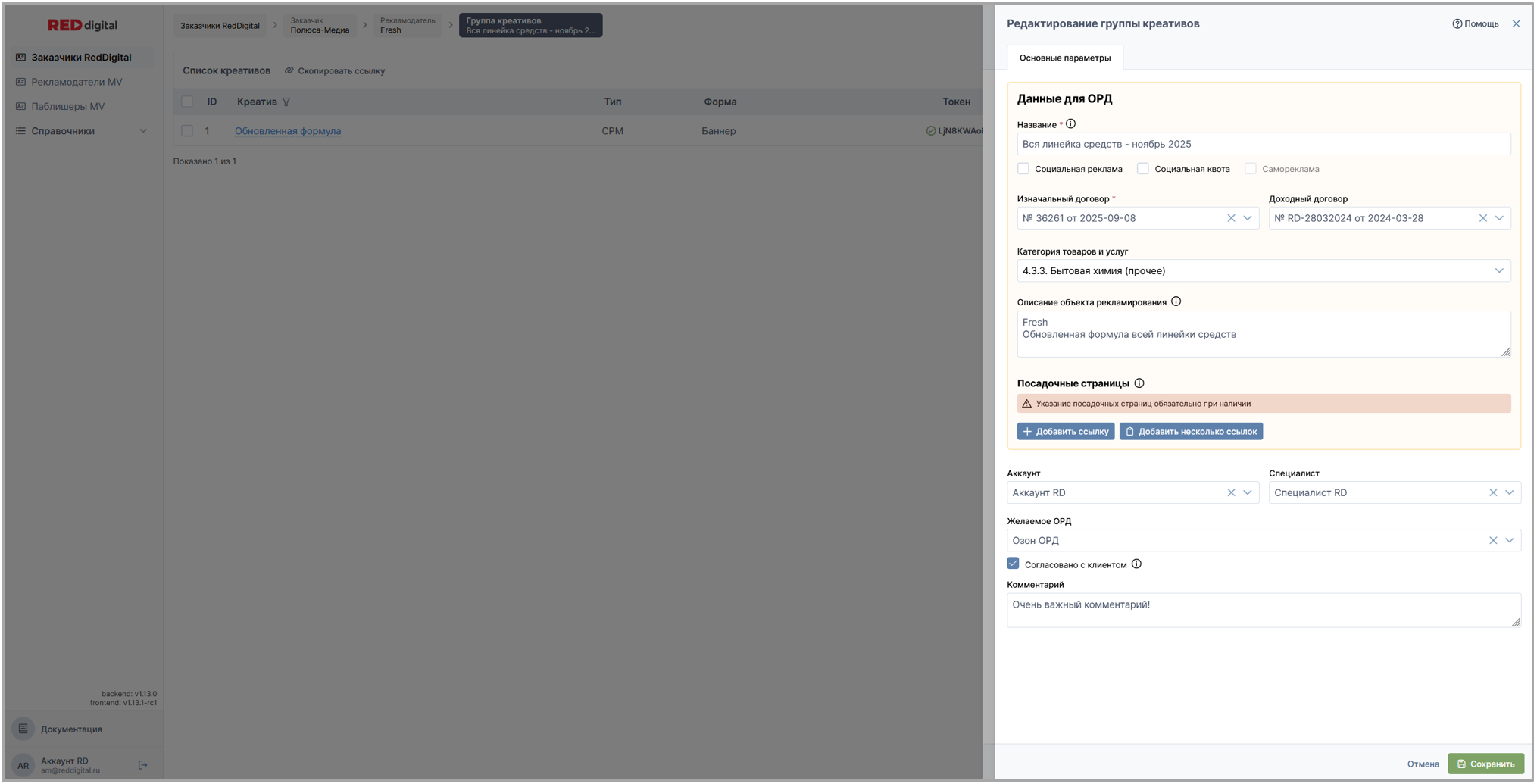Click the logout icon near Аккаунт RD
Image resolution: width=1537 pixels, height=784 pixels.
click(x=142, y=765)
